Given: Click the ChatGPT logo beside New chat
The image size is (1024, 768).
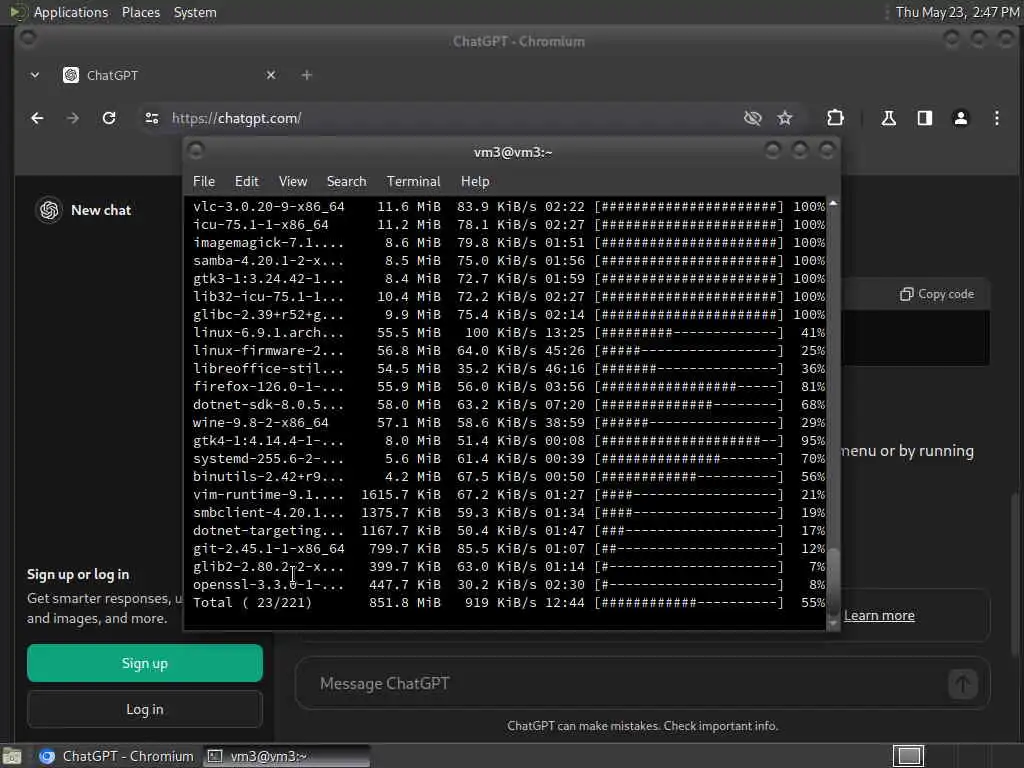Looking at the screenshot, I should [49, 210].
